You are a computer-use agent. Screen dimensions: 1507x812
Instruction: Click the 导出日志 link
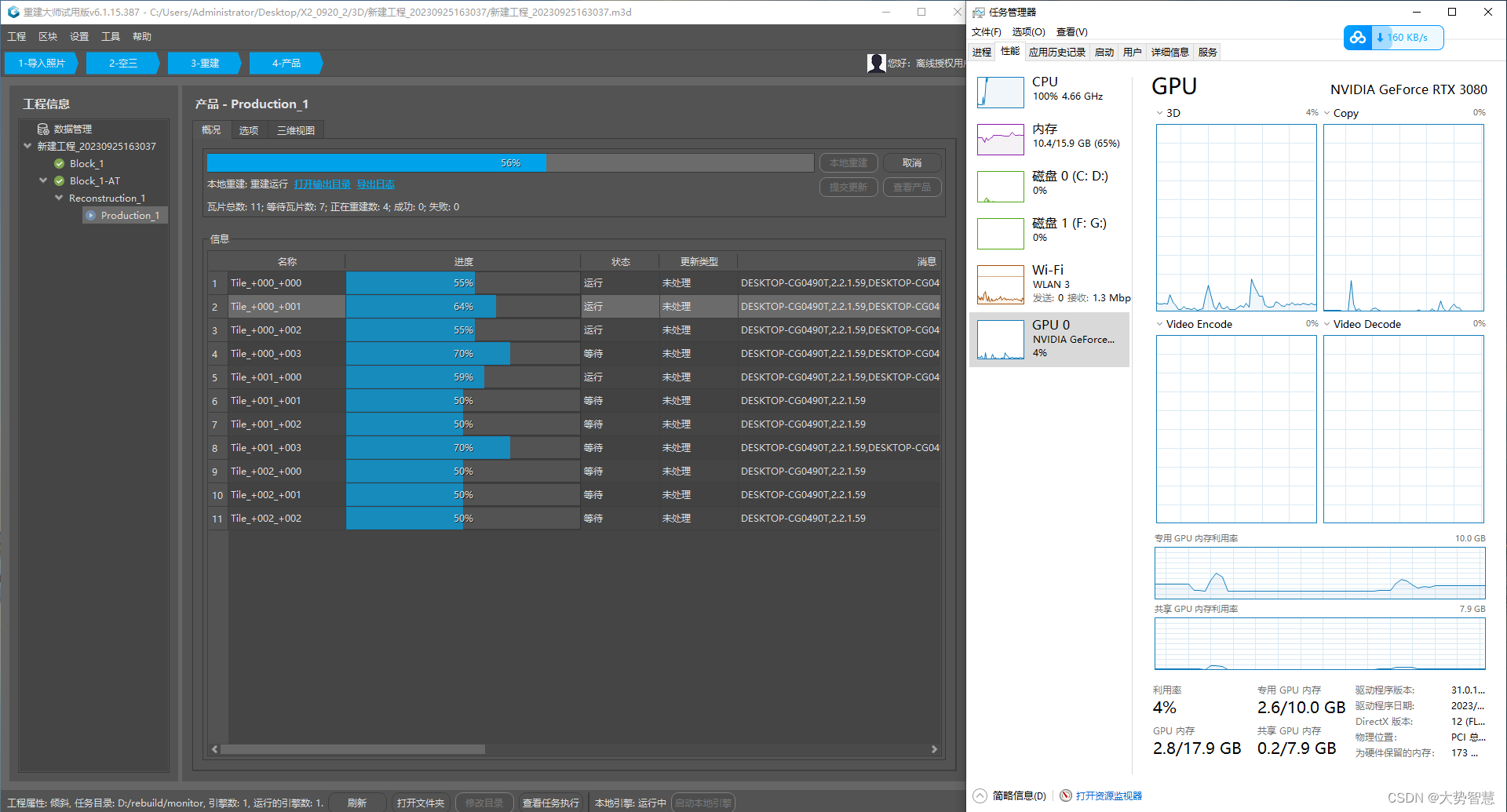[376, 184]
